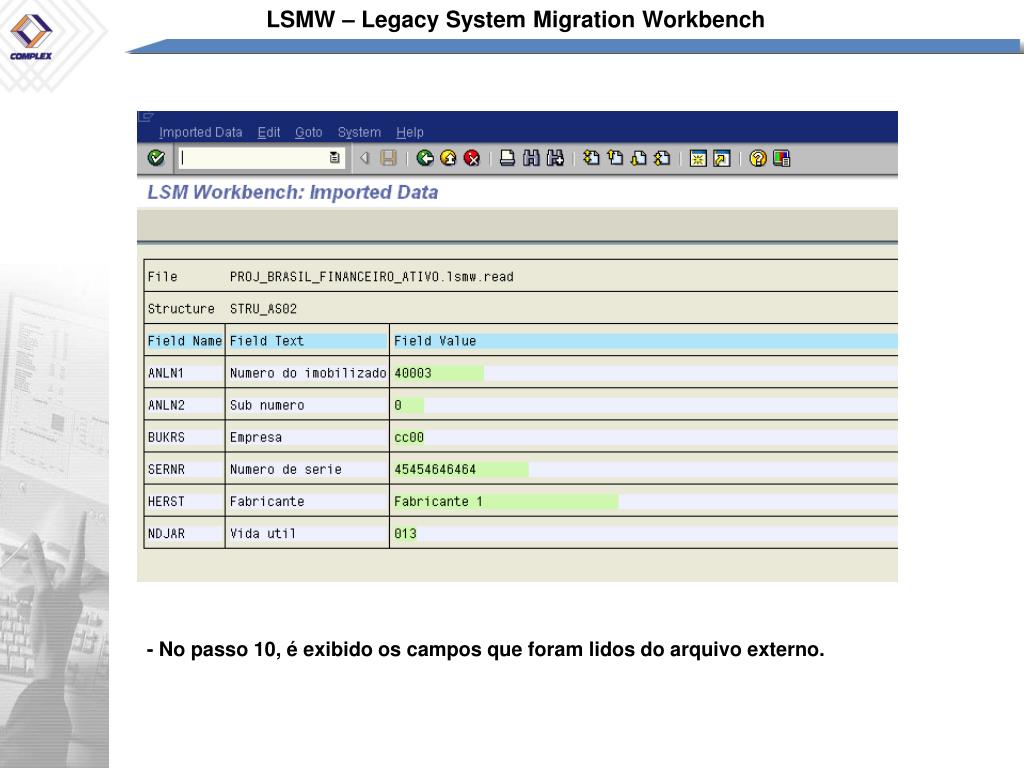Cancel with the red Cancel icon
The width and height of the screenshot is (1024, 768).
point(472,158)
